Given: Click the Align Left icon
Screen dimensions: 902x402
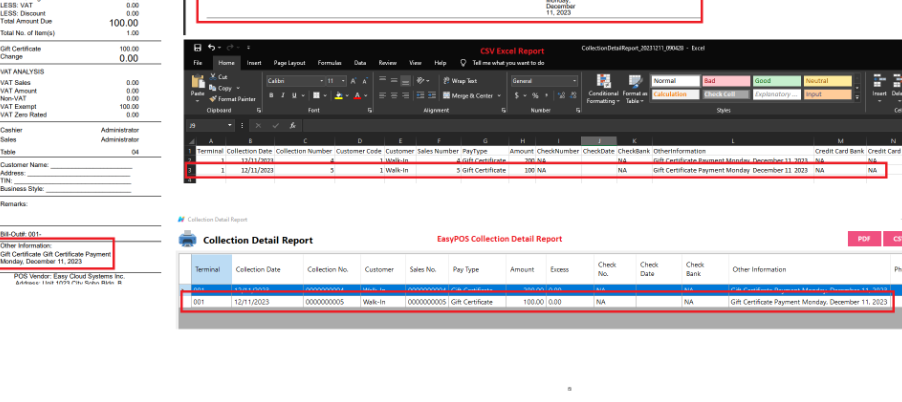Looking at the screenshot, I should [383, 95].
